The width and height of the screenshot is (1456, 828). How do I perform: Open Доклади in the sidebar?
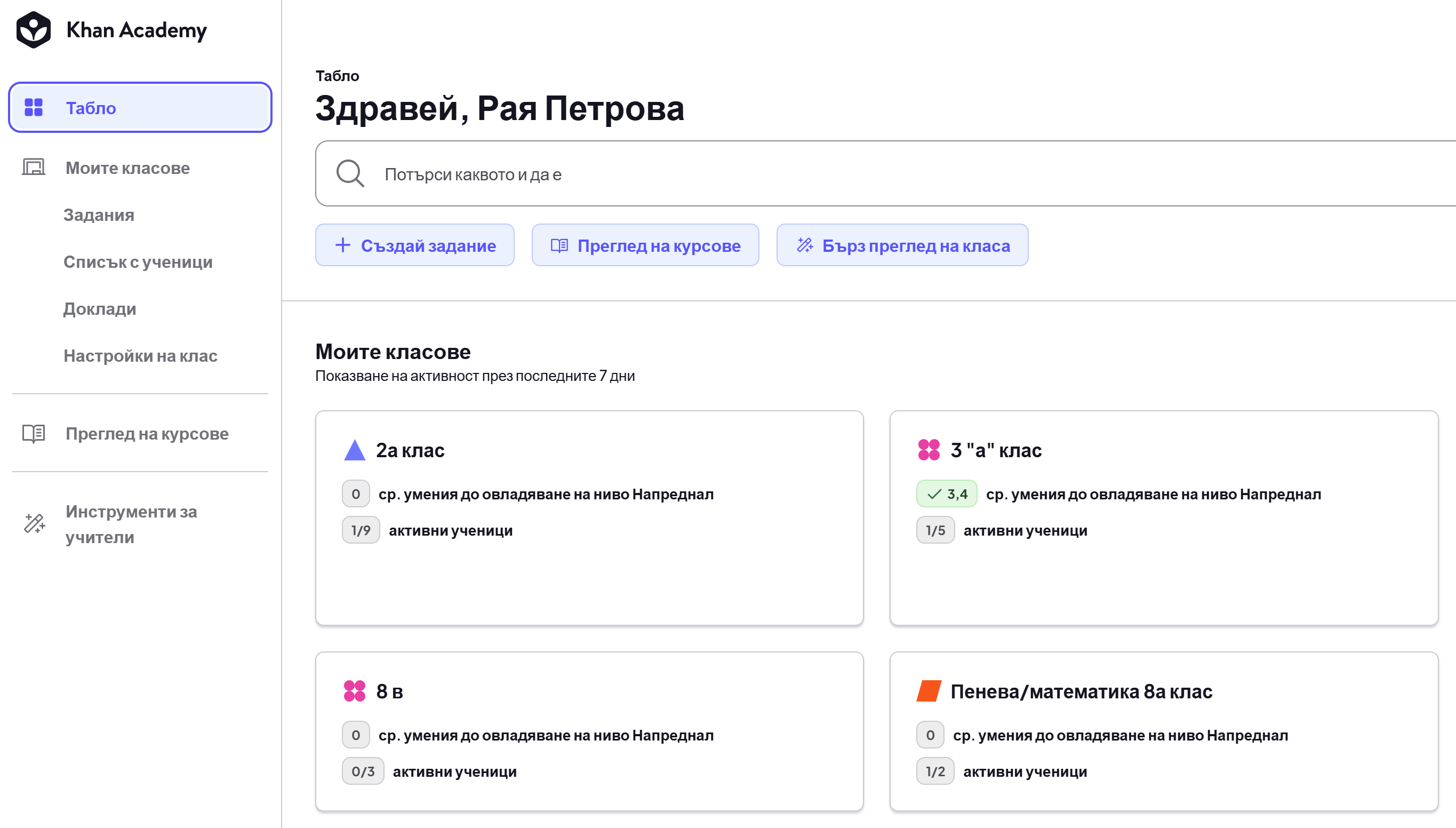pos(99,309)
